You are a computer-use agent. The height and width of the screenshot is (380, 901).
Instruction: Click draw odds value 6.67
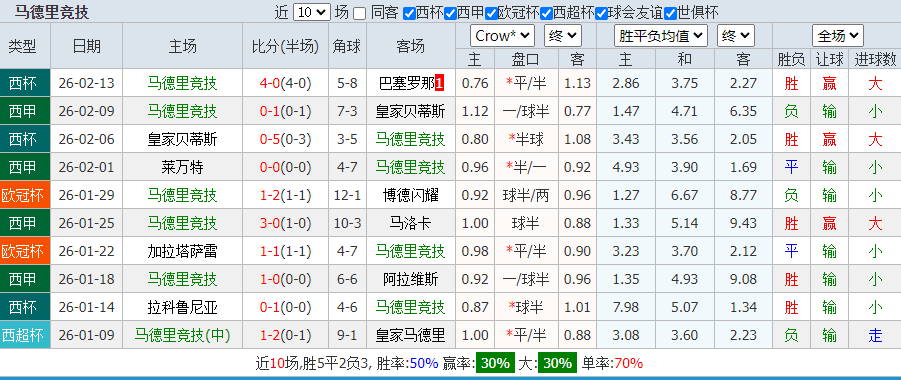(x=684, y=195)
